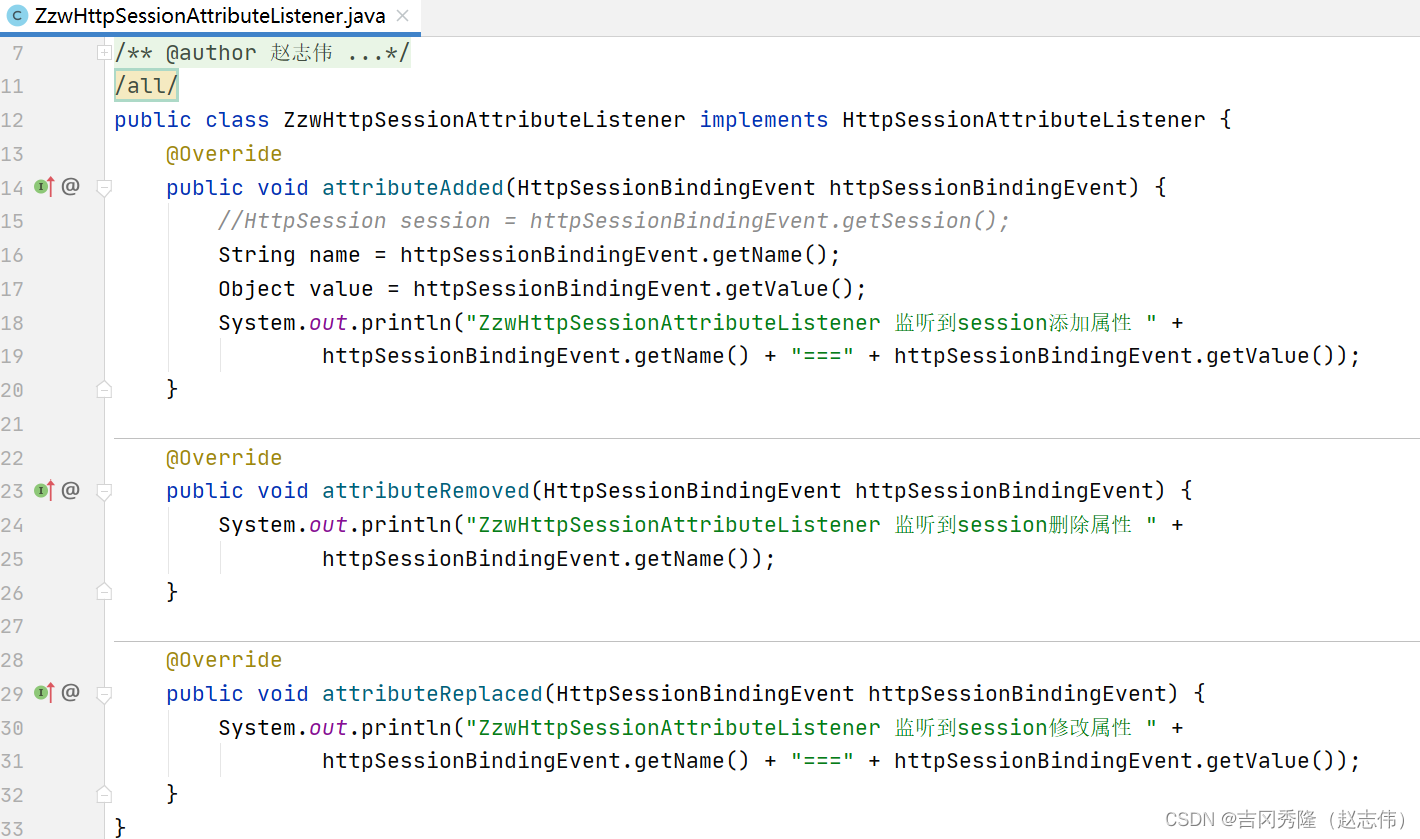Click line number 12 in the gutter

click(x=12, y=120)
